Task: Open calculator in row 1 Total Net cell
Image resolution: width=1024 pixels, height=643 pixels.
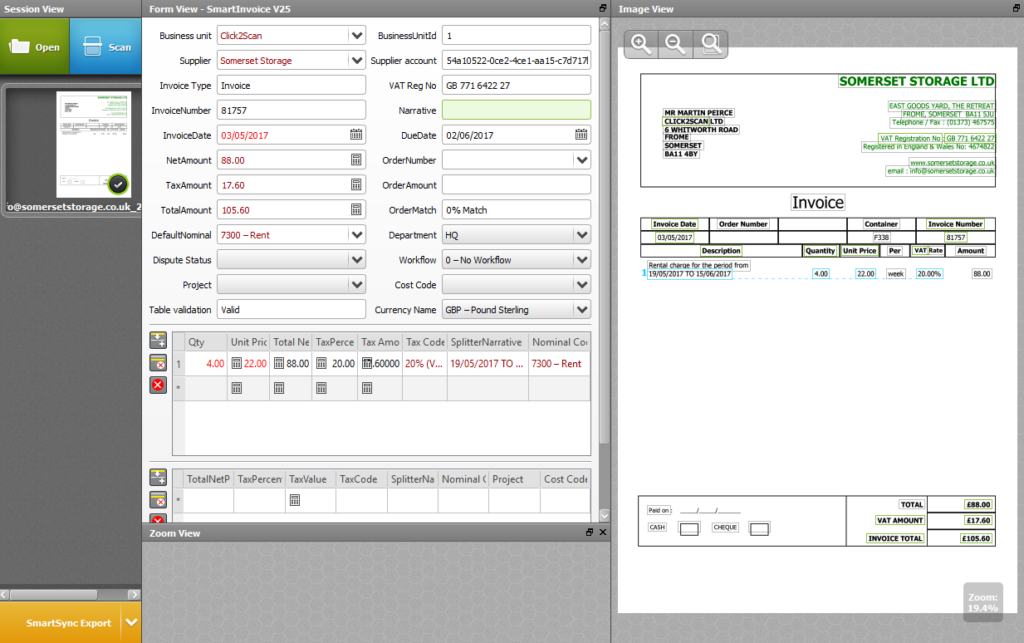Action: [x=279, y=364]
